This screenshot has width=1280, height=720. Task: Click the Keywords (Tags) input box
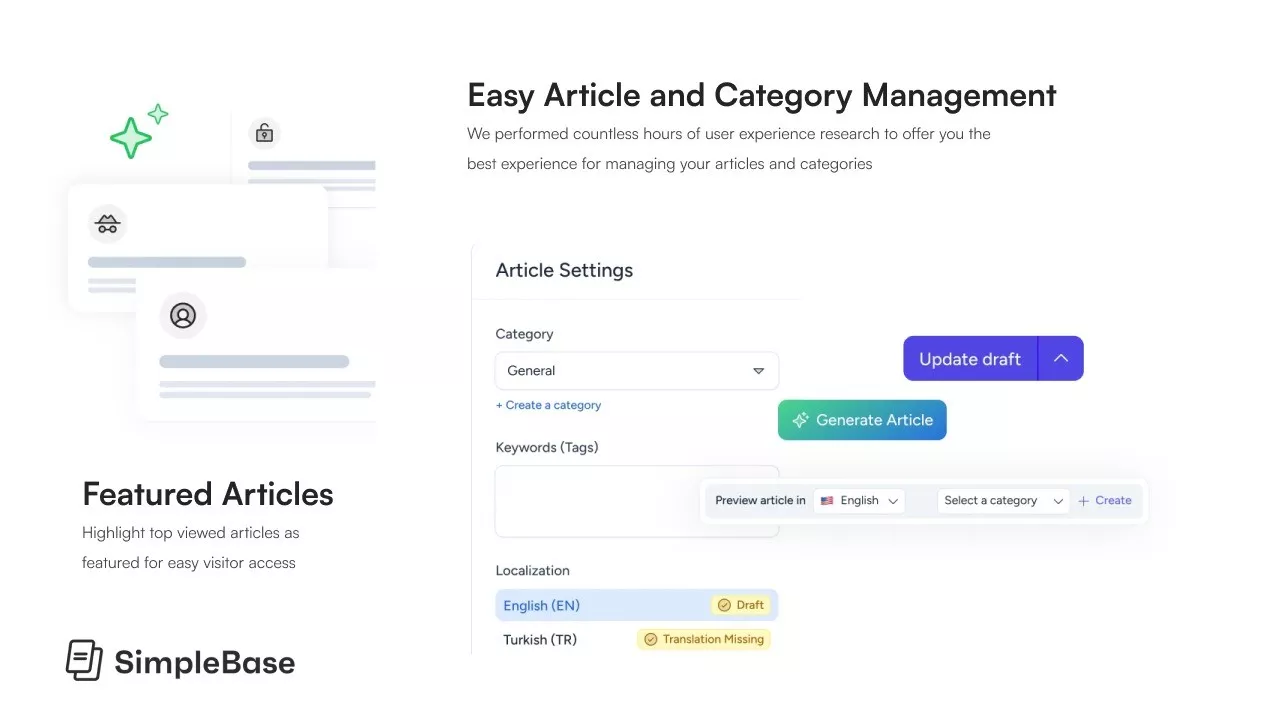click(x=636, y=500)
